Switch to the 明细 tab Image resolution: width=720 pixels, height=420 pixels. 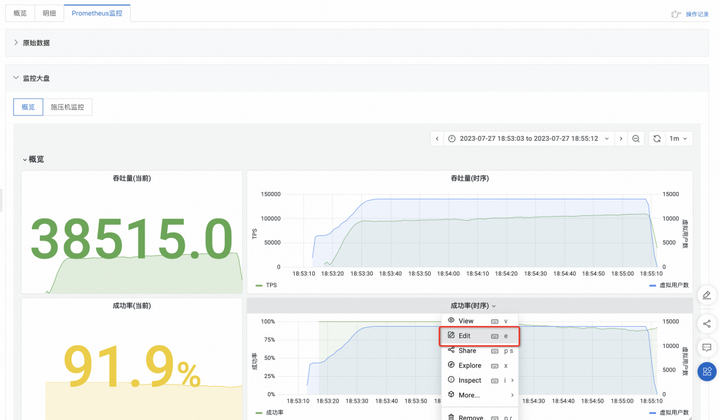[x=49, y=13]
